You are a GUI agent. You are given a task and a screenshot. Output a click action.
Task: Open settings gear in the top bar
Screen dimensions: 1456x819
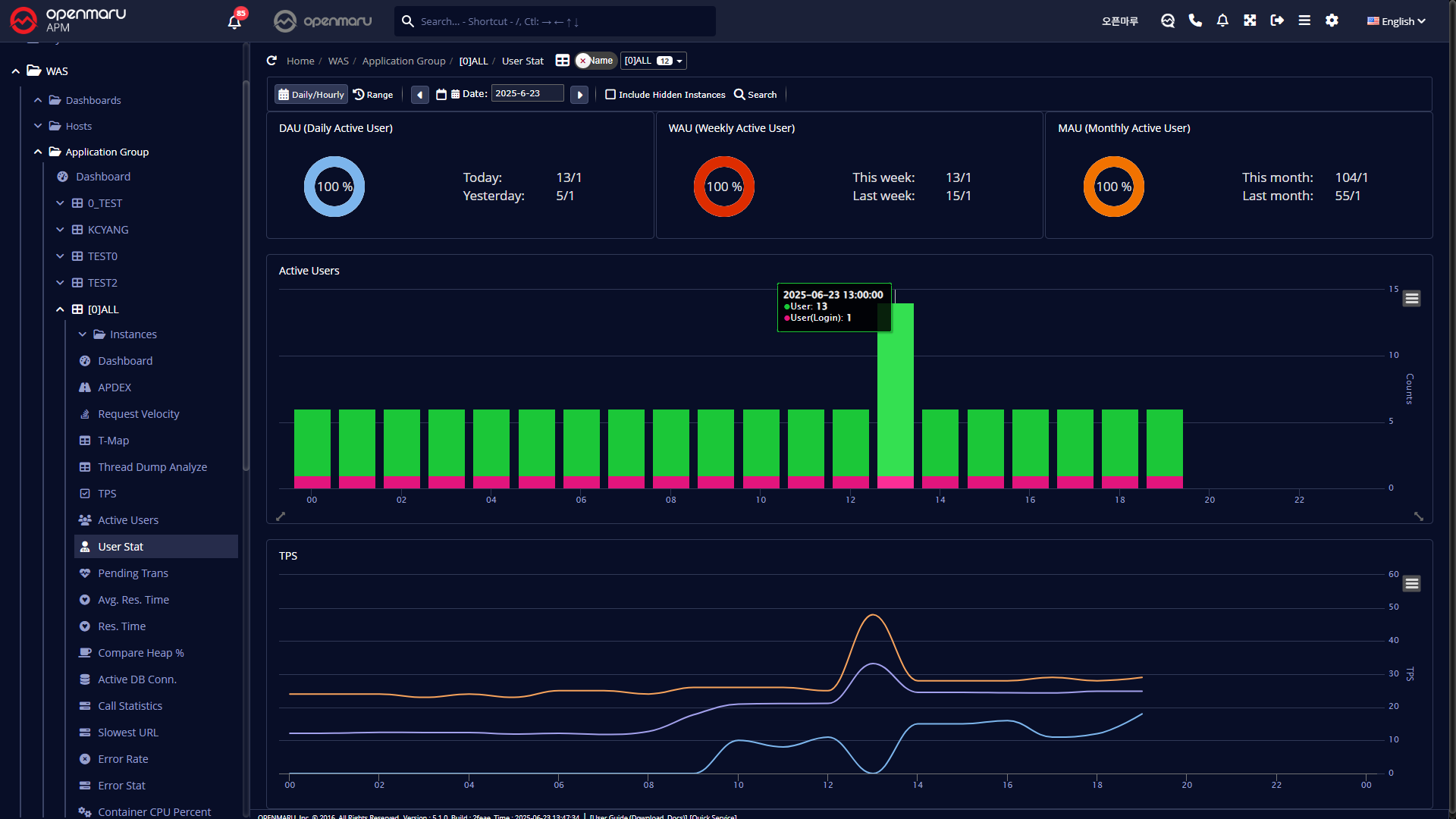(1332, 20)
